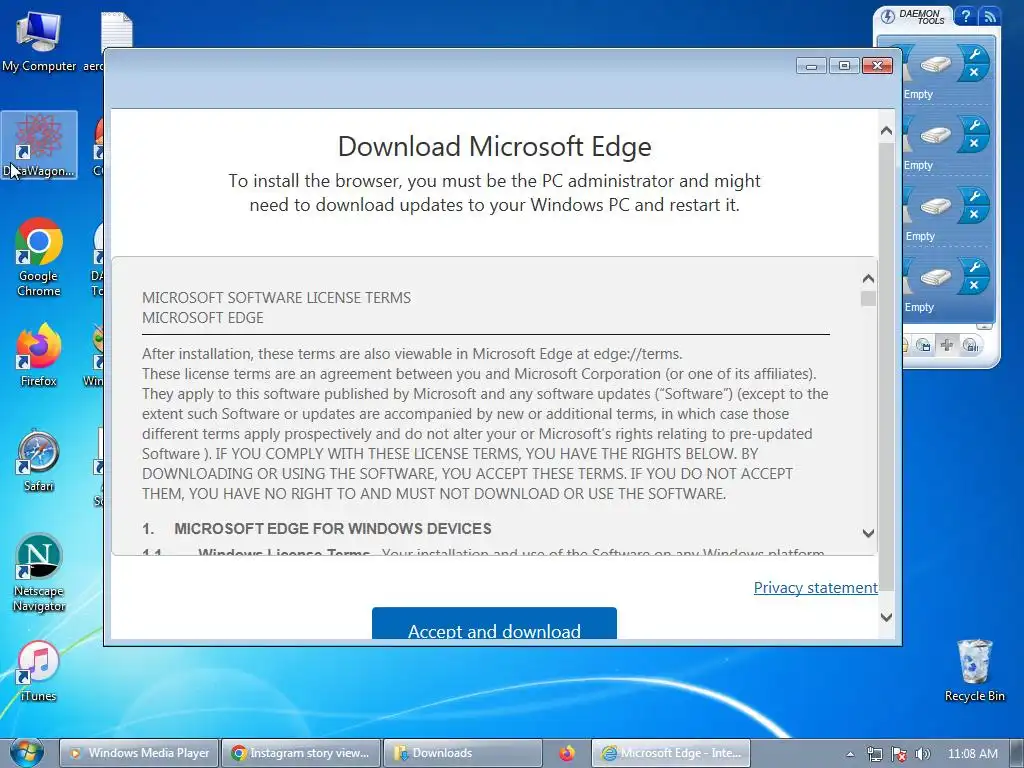Click the Show desktop strip
The width and height of the screenshot is (1024, 768).
(1017, 753)
